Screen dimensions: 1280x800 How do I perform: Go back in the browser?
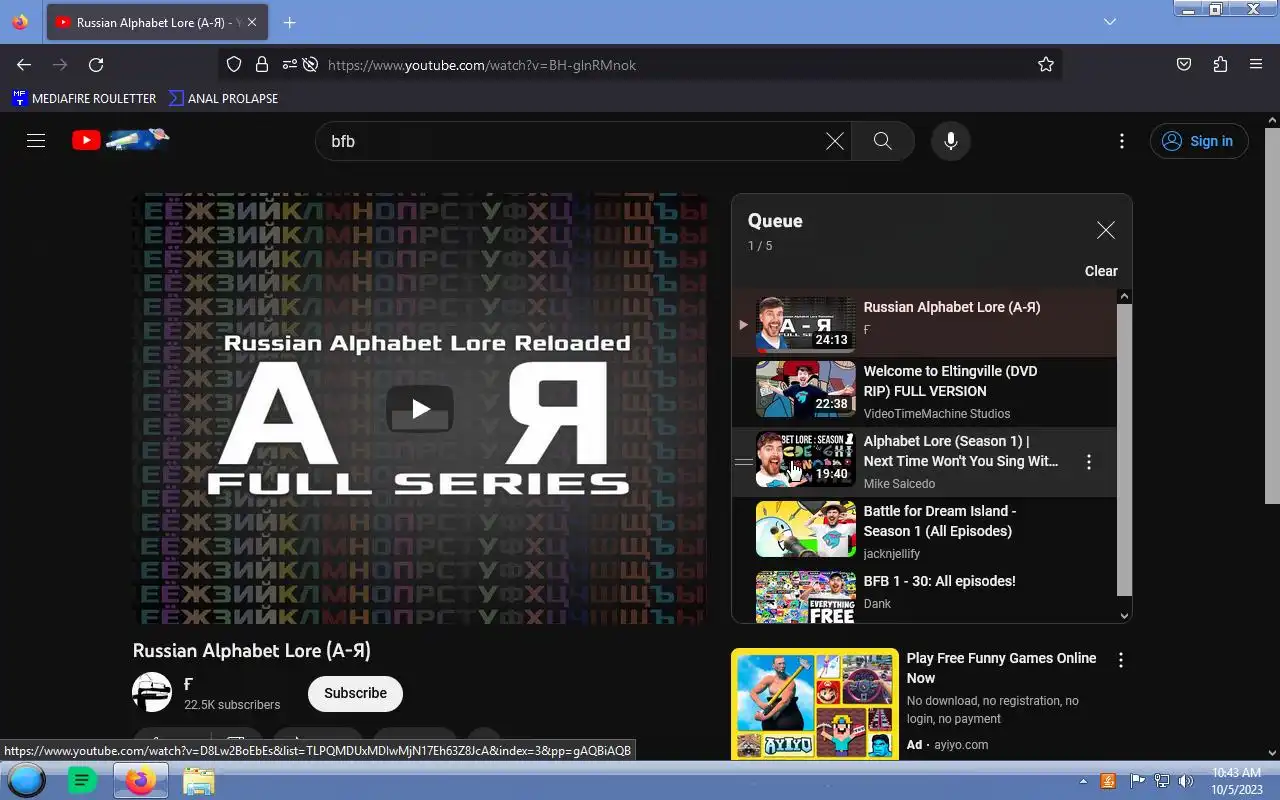coord(24,65)
